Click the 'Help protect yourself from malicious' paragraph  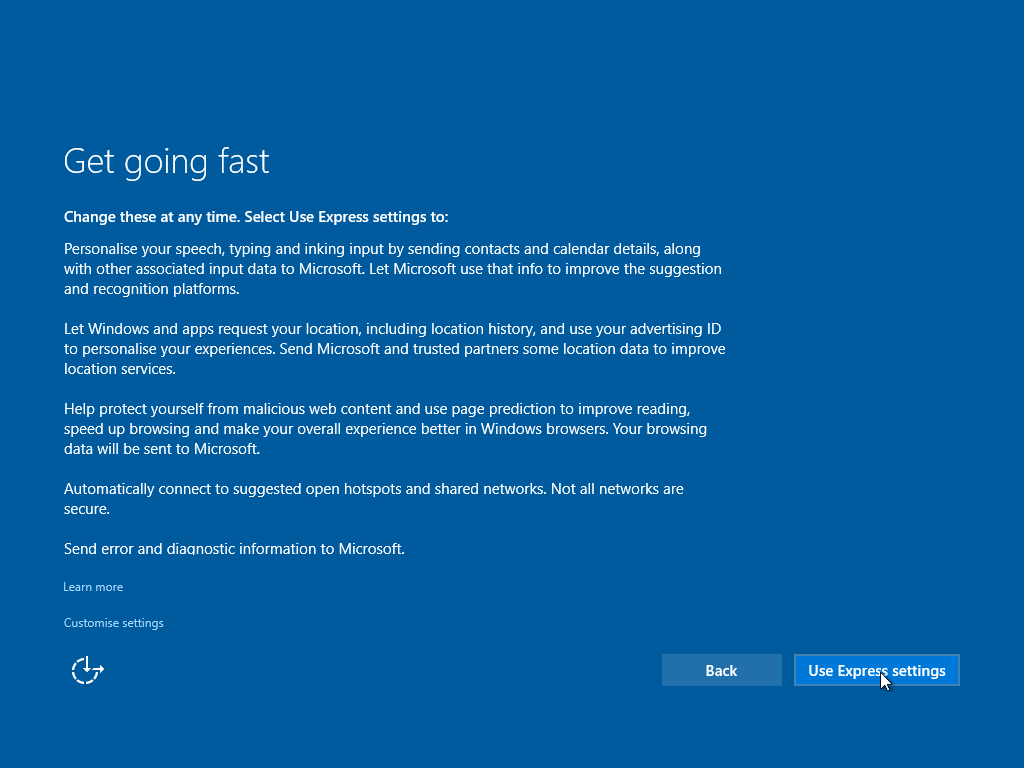(x=385, y=428)
